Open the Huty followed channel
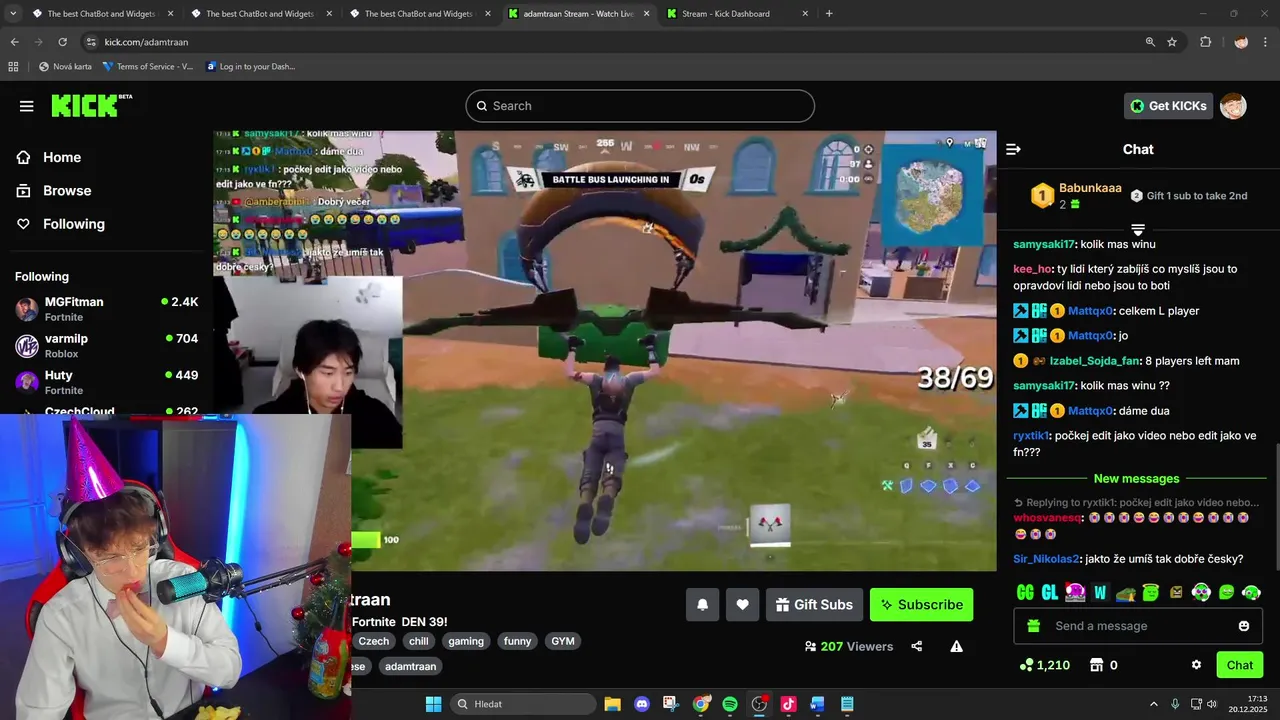 point(106,382)
